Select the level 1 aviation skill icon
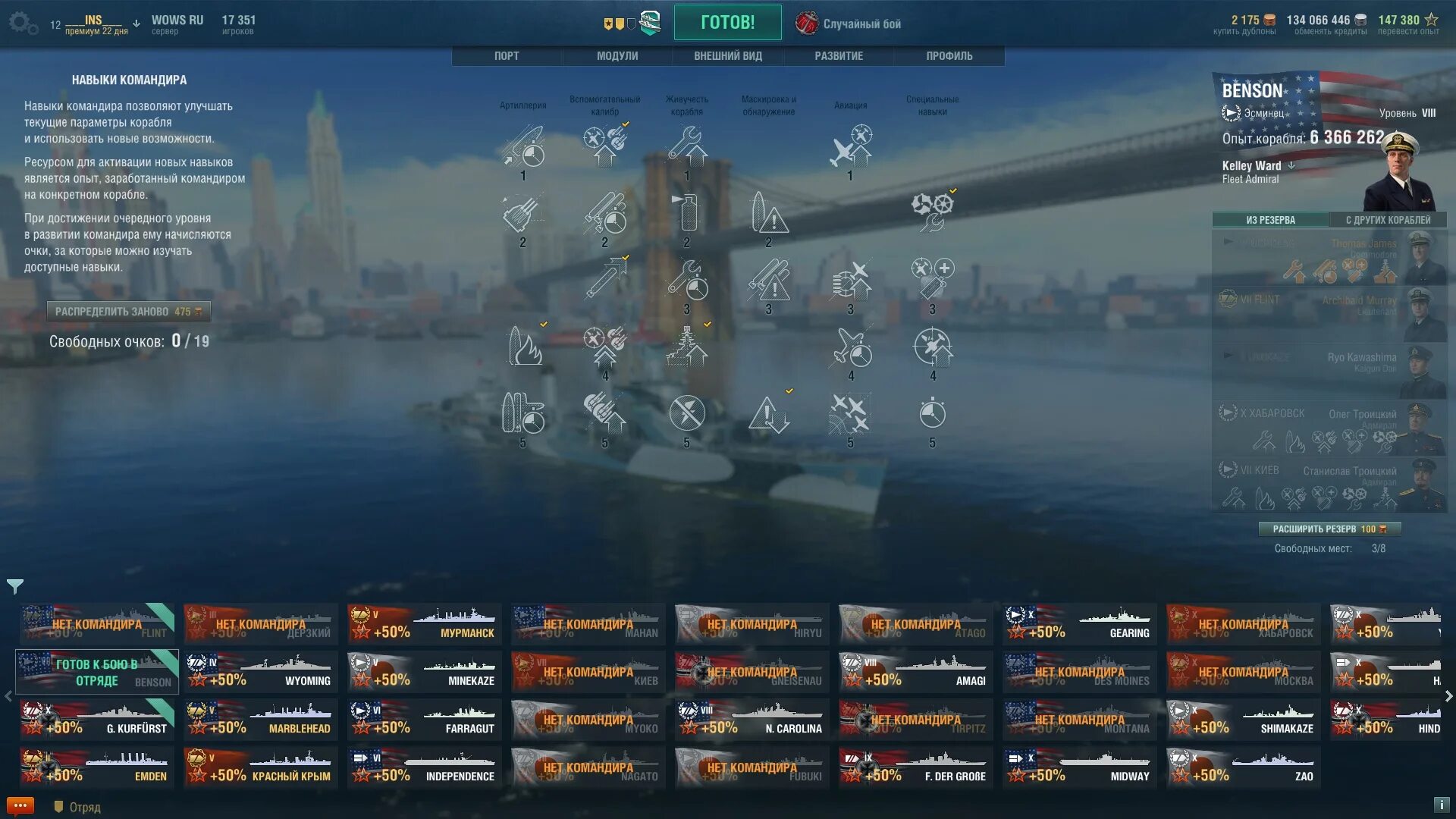The image size is (1456, 819). pyautogui.click(x=851, y=146)
